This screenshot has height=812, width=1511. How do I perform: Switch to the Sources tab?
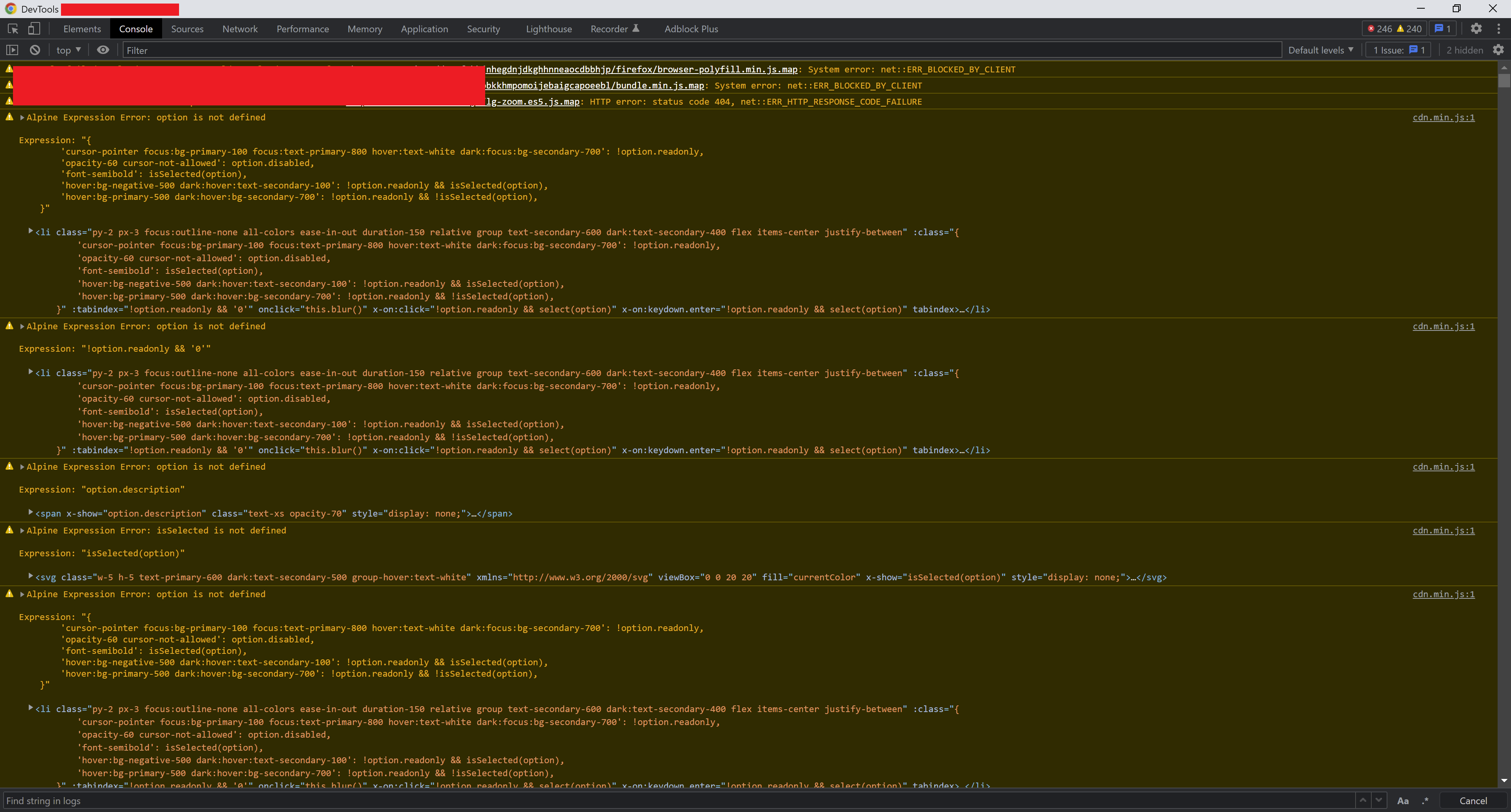coord(187,29)
